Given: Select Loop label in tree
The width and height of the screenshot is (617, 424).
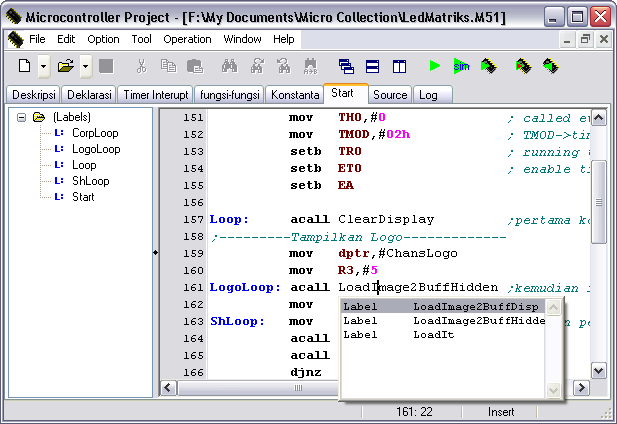Looking at the screenshot, I should (x=84, y=165).
